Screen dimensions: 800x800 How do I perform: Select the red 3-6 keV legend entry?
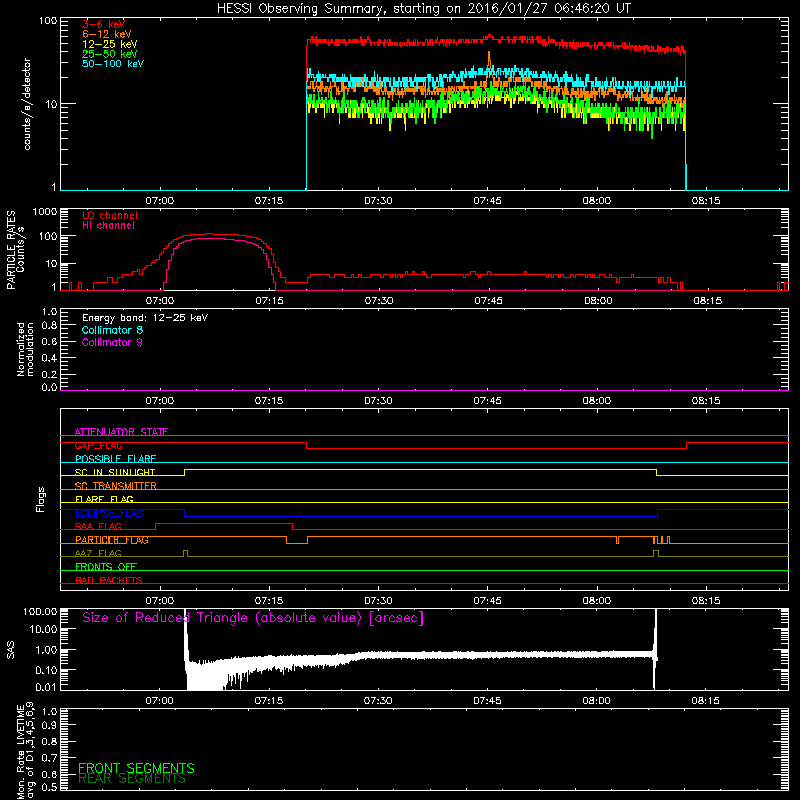[x=104, y=24]
